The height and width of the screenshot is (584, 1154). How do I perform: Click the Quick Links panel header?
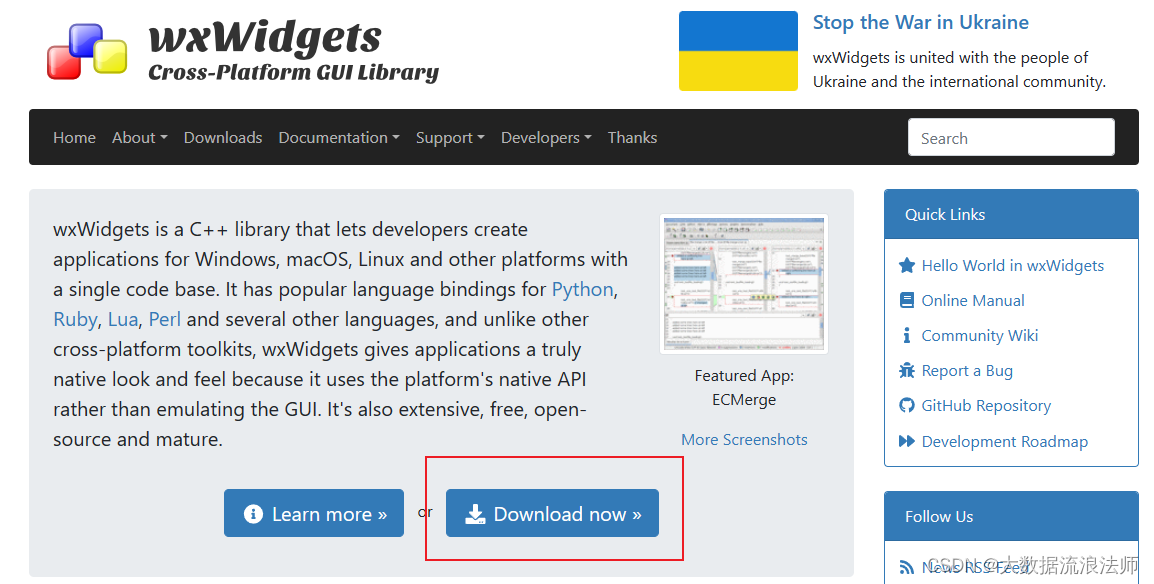(1011, 214)
